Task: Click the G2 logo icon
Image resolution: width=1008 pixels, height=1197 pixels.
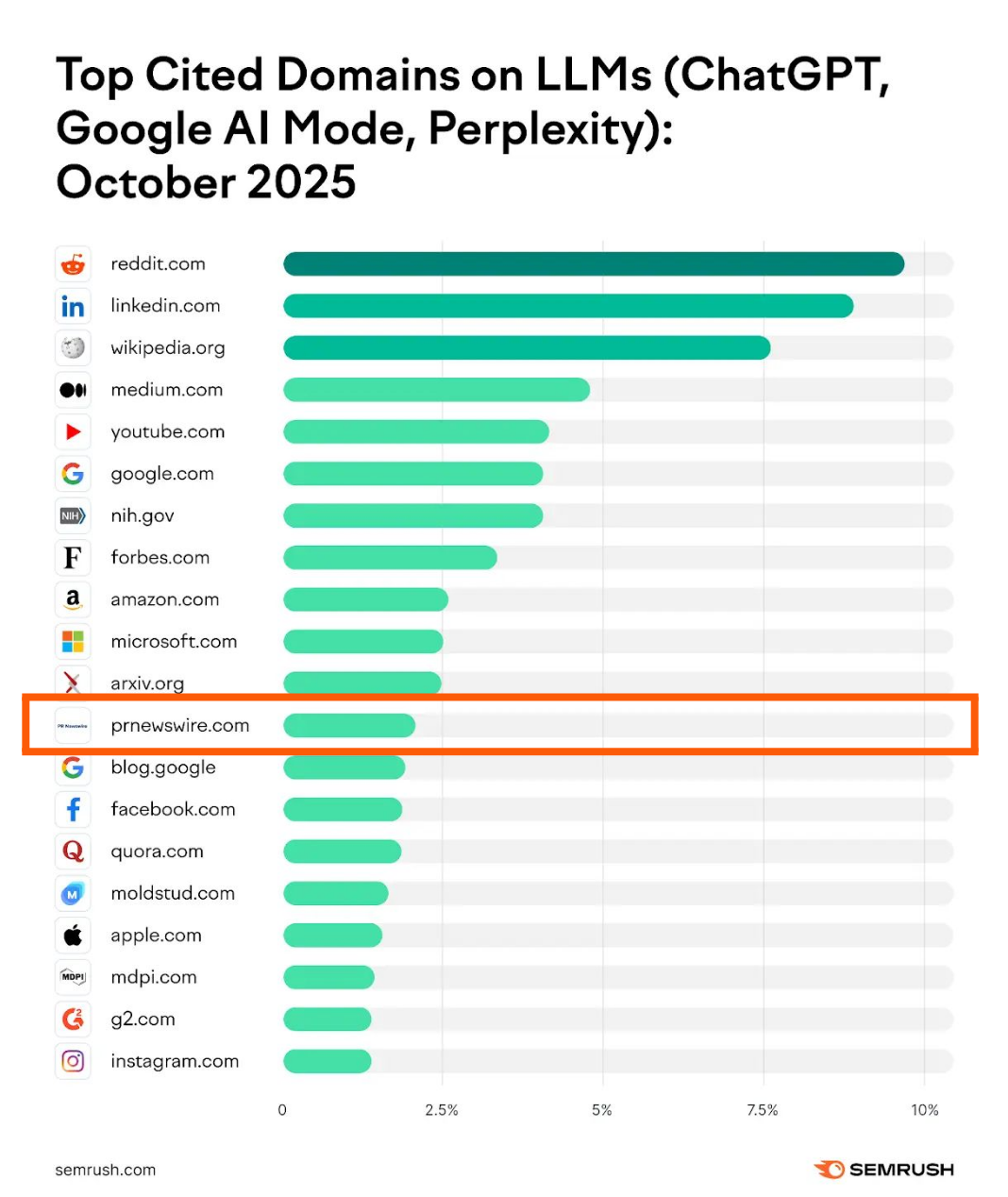Action: (73, 1020)
